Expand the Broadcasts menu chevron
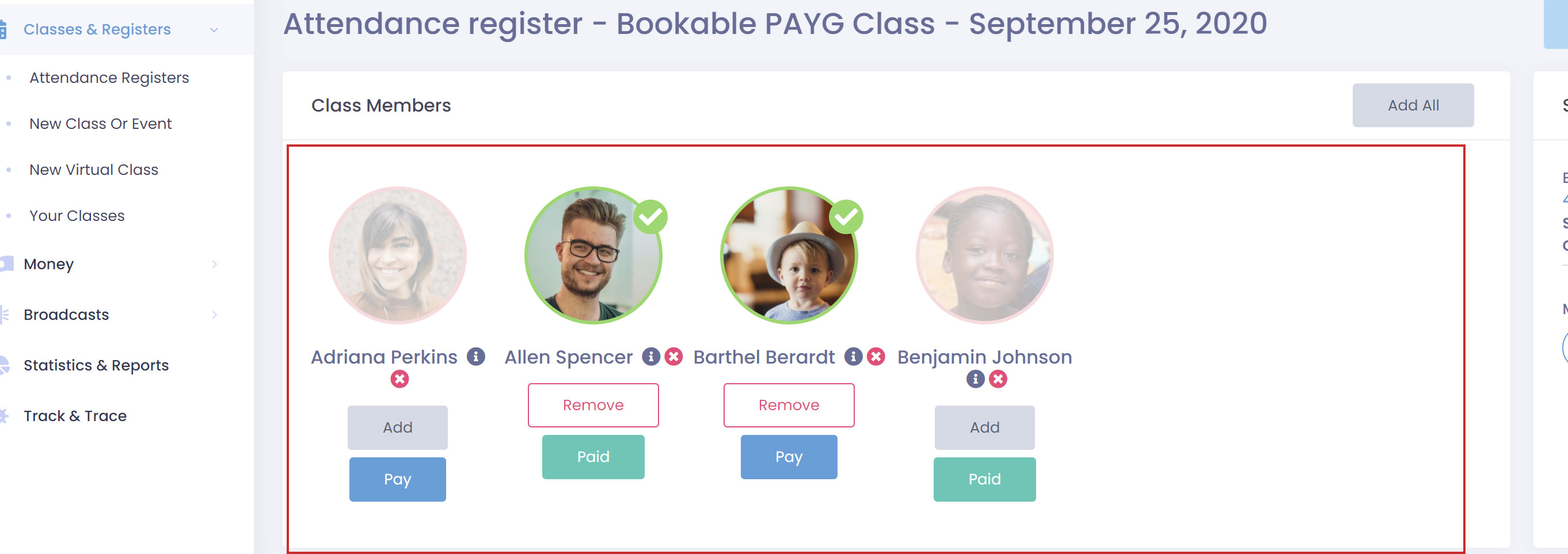Image resolution: width=1568 pixels, height=554 pixels. [214, 315]
